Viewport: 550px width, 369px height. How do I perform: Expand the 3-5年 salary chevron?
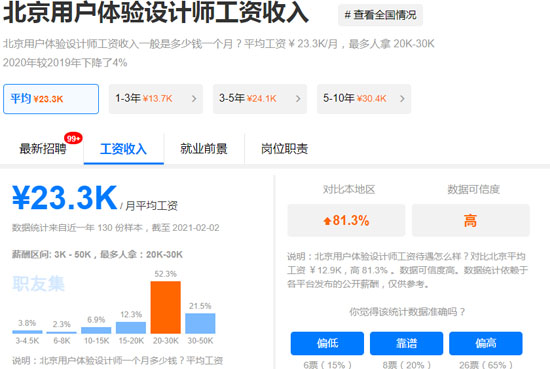pyautogui.click(x=298, y=99)
